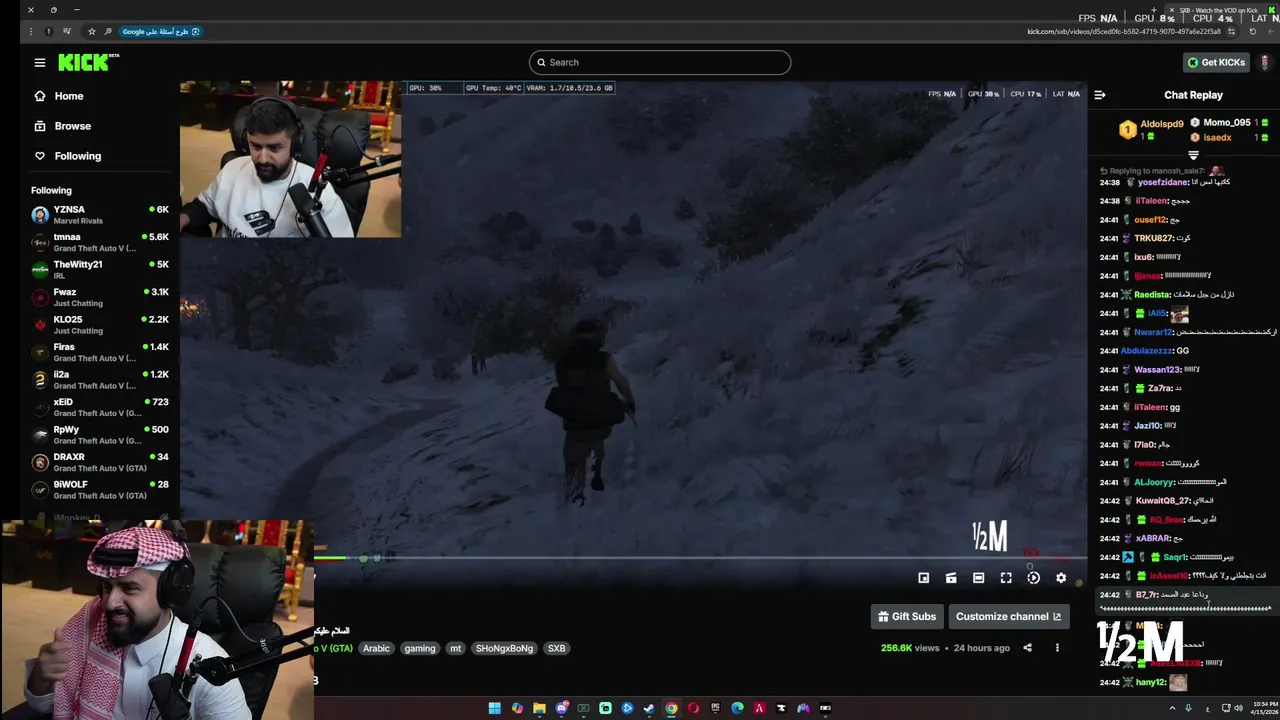Click the gaming tag
Viewport: 1280px width, 720px height.
pyautogui.click(x=420, y=648)
